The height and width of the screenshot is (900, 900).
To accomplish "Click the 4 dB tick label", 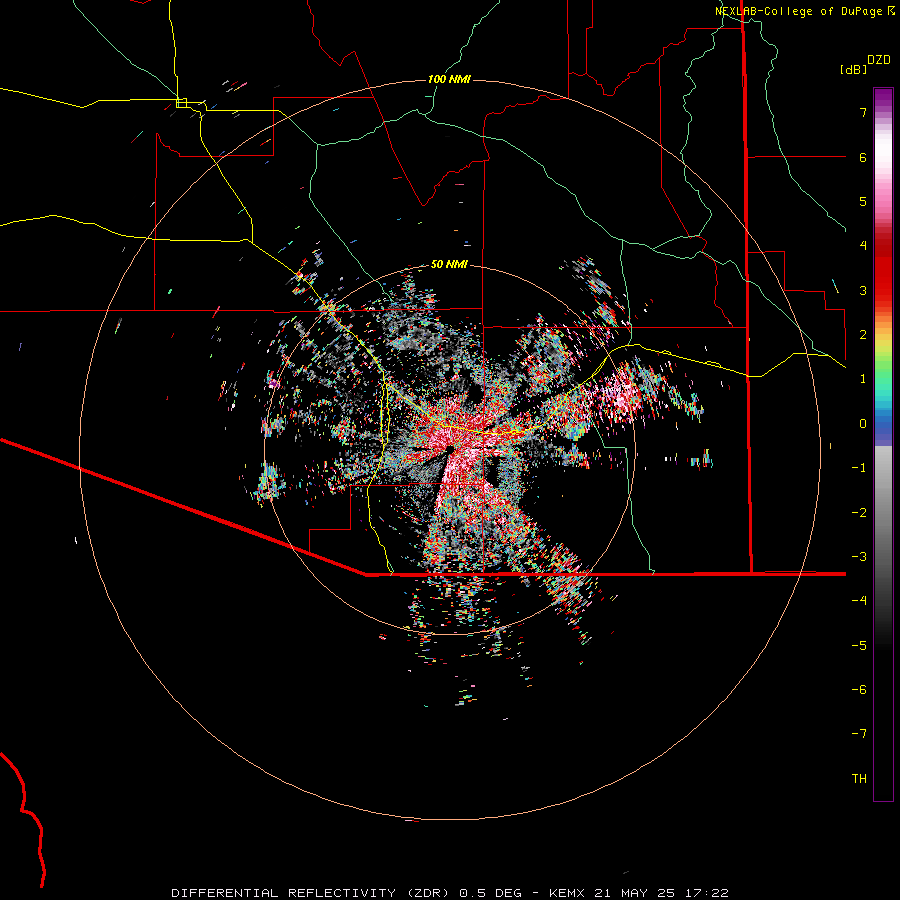I will click(863, 245).
